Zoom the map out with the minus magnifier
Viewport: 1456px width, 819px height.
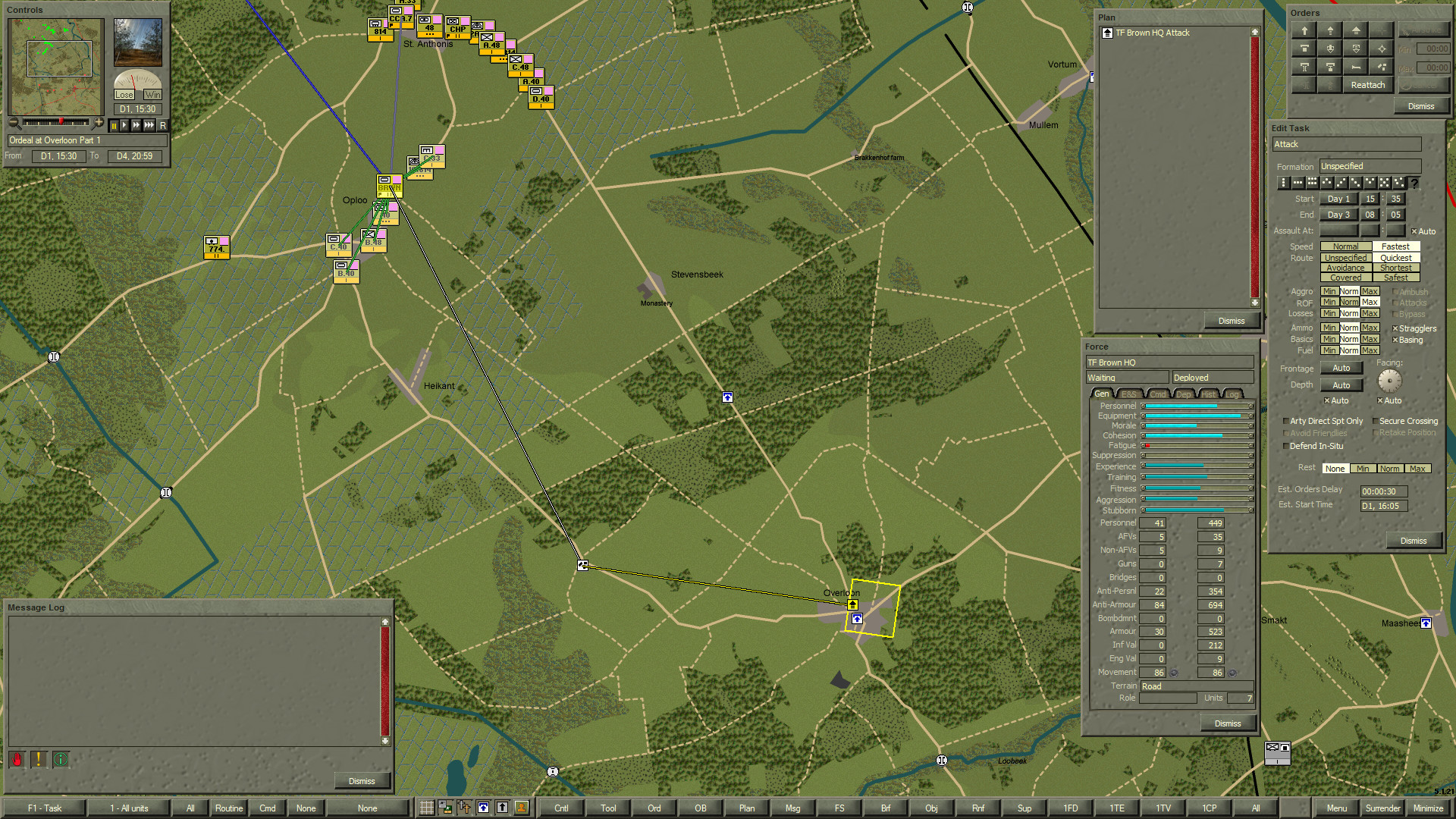[13, 122]
